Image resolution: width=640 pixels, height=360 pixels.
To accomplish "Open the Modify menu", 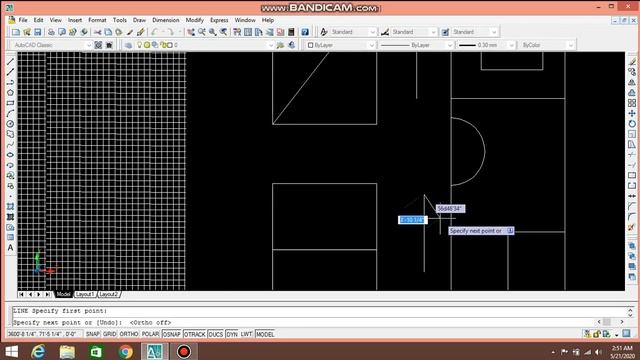I will [x=195, y=20].
